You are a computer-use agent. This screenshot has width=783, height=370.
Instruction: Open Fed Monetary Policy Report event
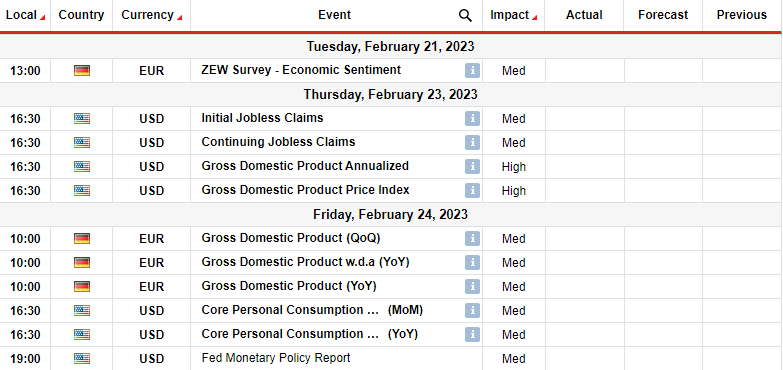pyautogui.click(x=276, y=358)
